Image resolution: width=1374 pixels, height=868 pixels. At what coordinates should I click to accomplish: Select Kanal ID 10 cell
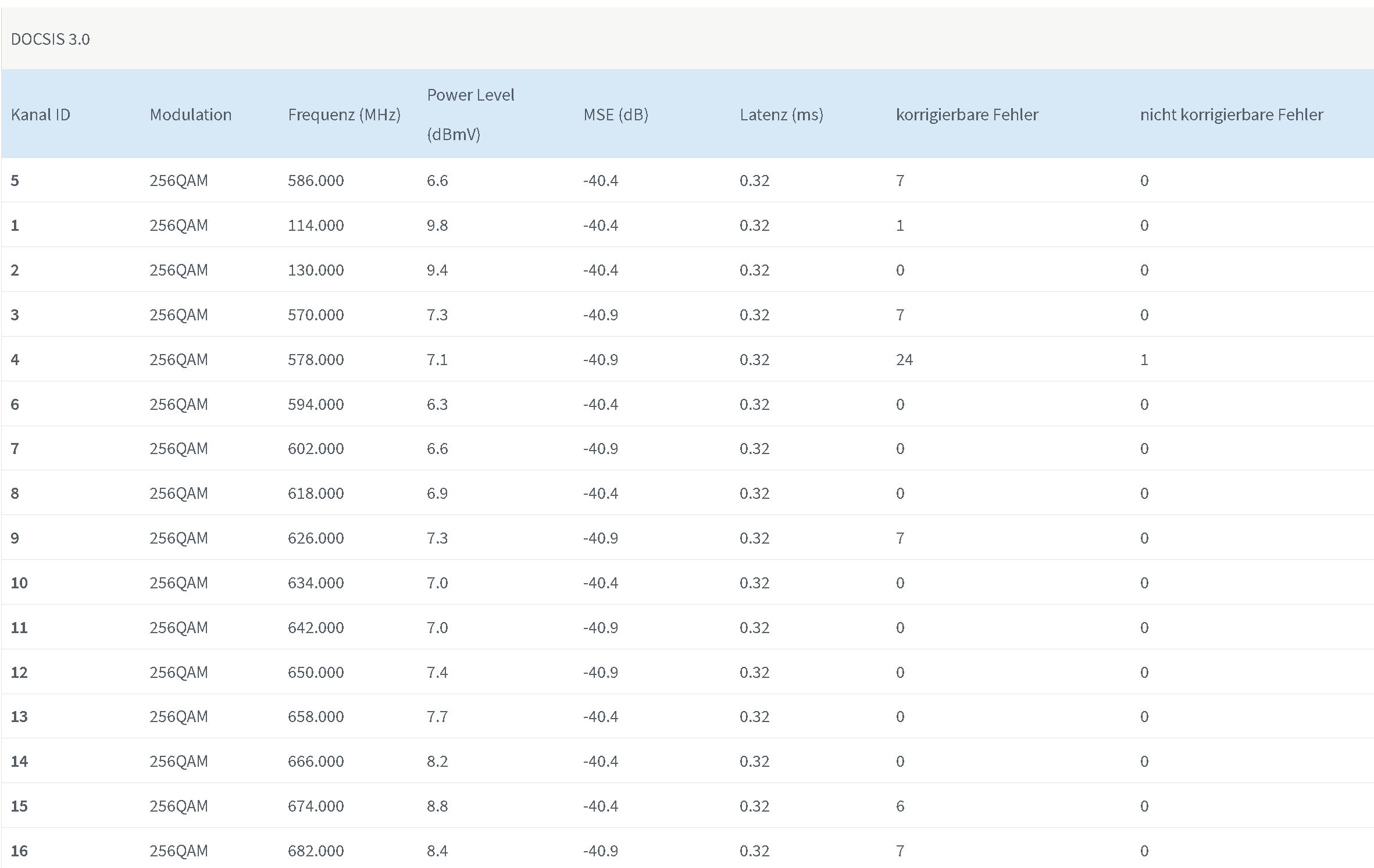click(x=19, y=583)
